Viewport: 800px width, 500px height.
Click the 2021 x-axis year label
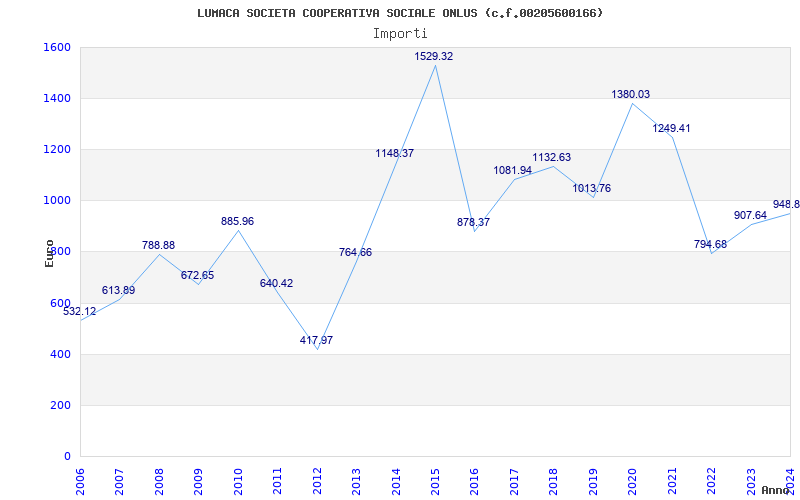point(672,481)
